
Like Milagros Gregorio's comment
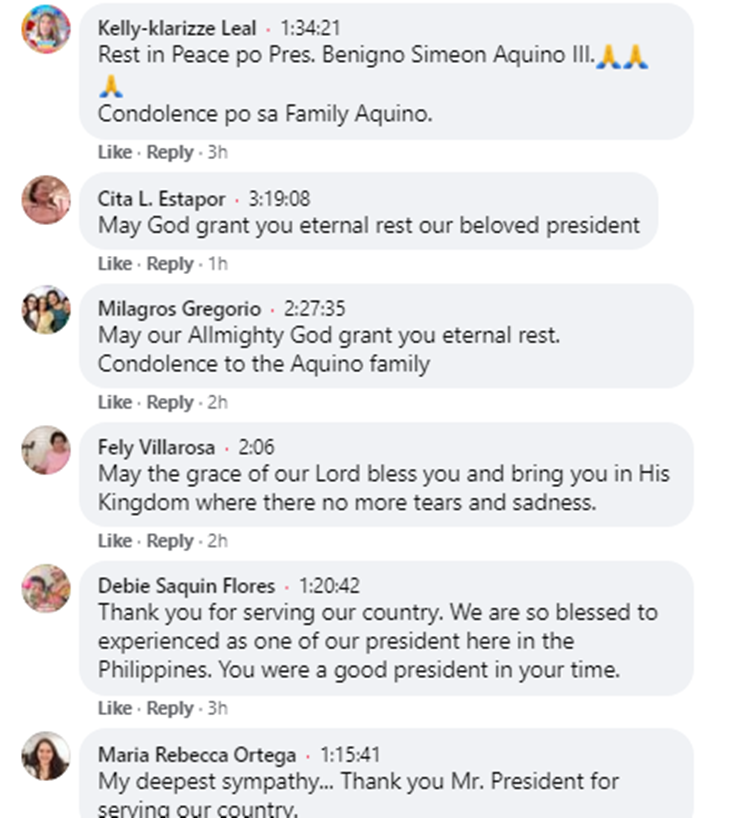(x=114, y=403)
